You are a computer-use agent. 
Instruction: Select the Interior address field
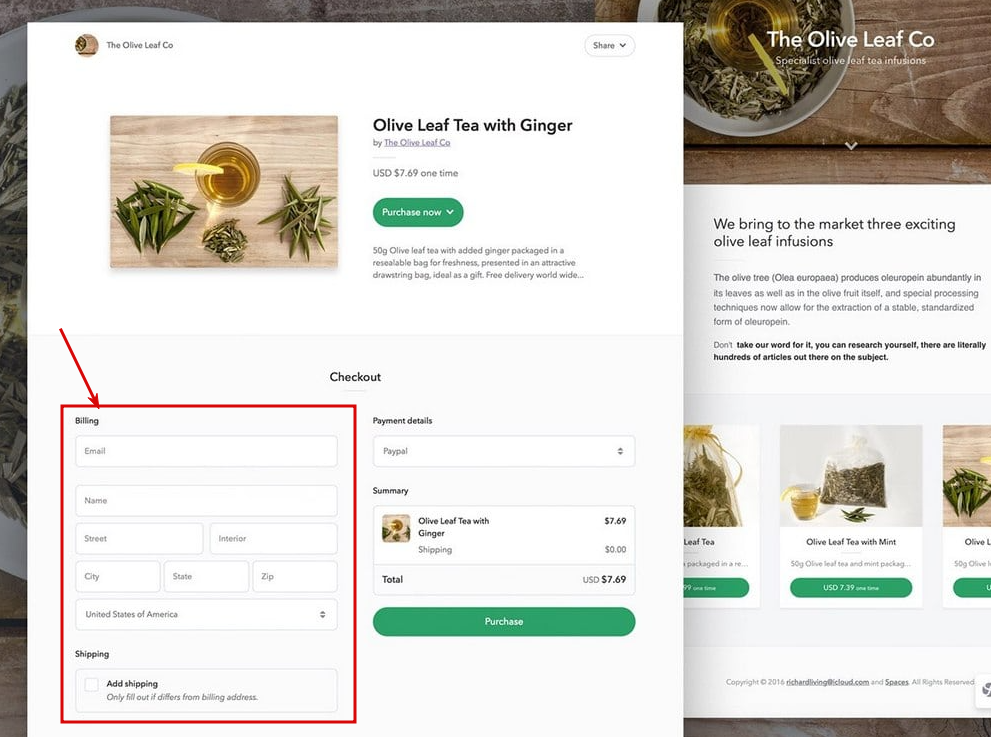point(273,538)
